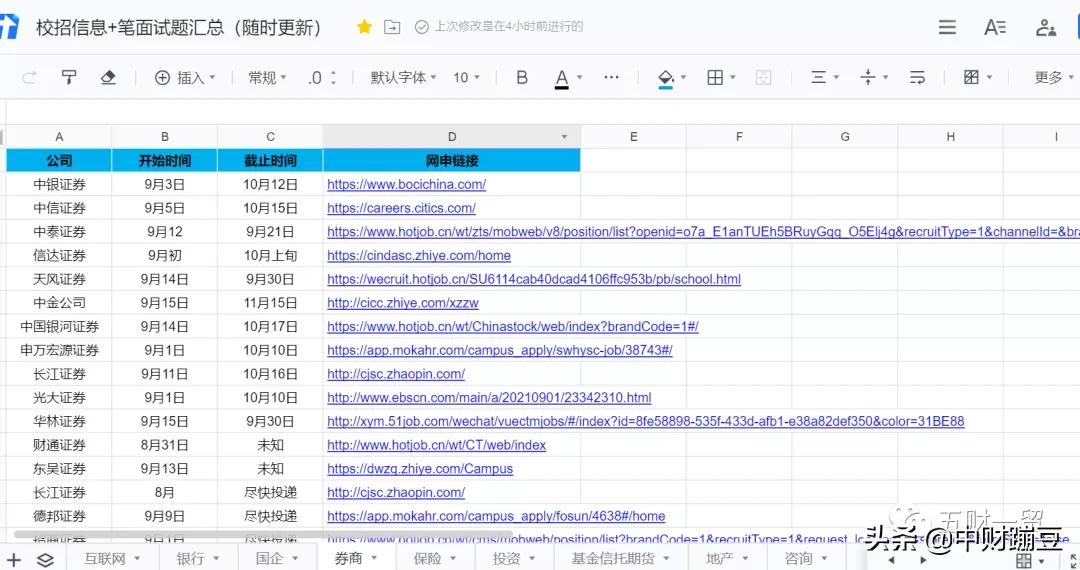Viewport: 1080px width, 570px height.
Task: Open the hamburger menu icon at top right
Action: pos(947,27)
